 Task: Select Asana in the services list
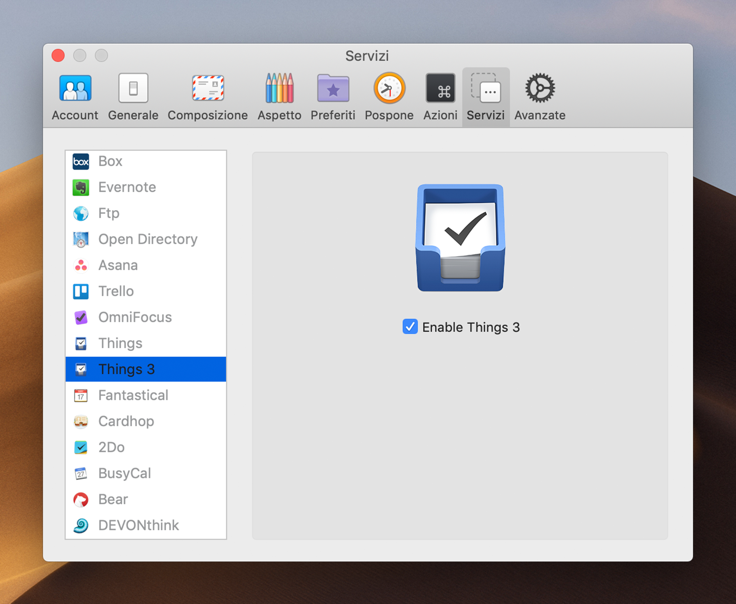click(x=146, y=266)
